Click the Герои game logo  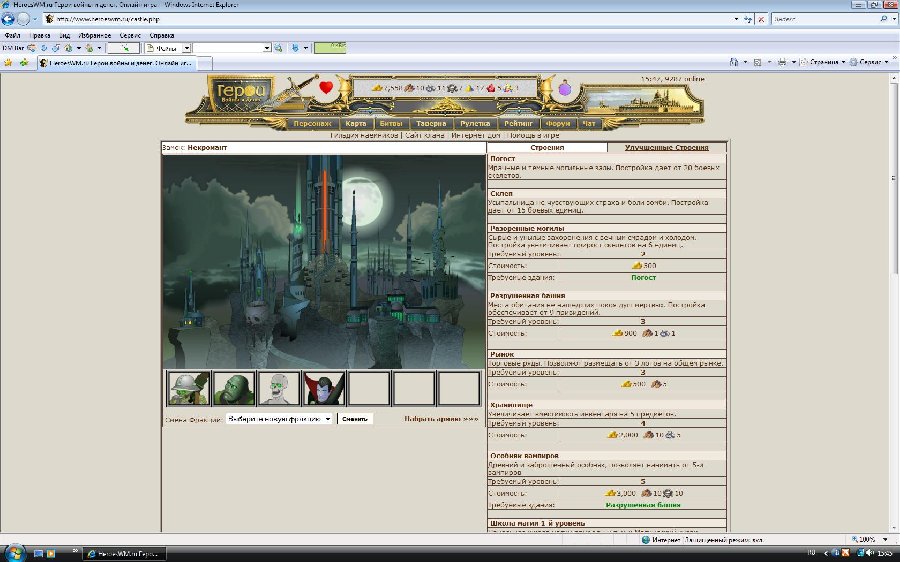[x=240, y=92]
